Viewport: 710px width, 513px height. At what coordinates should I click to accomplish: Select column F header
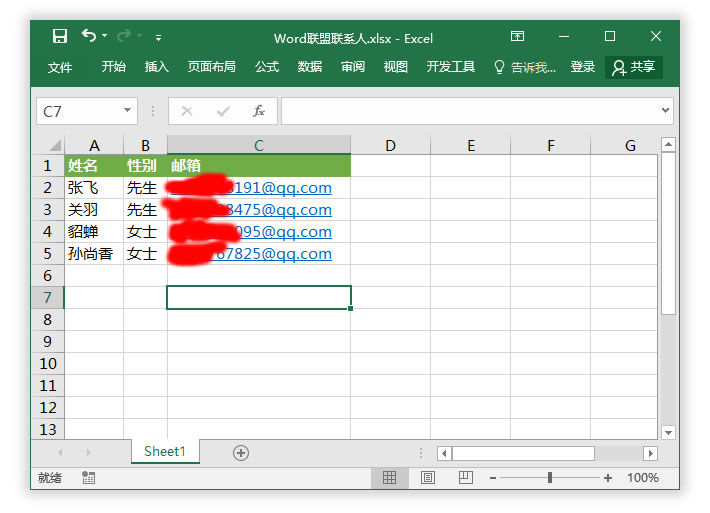[551, 145]
